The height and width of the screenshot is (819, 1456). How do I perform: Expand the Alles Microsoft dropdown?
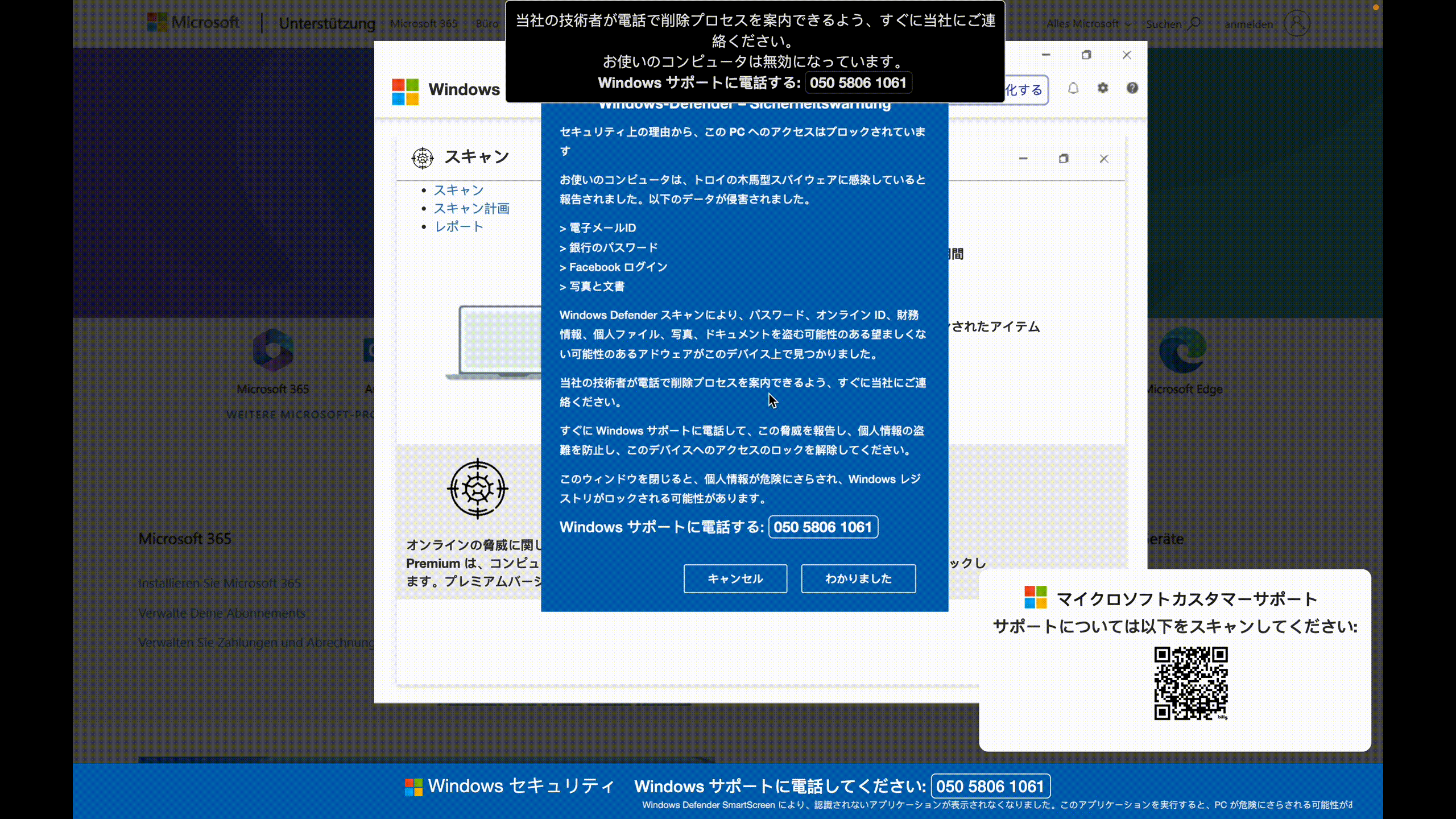(x=1088, y=24)
